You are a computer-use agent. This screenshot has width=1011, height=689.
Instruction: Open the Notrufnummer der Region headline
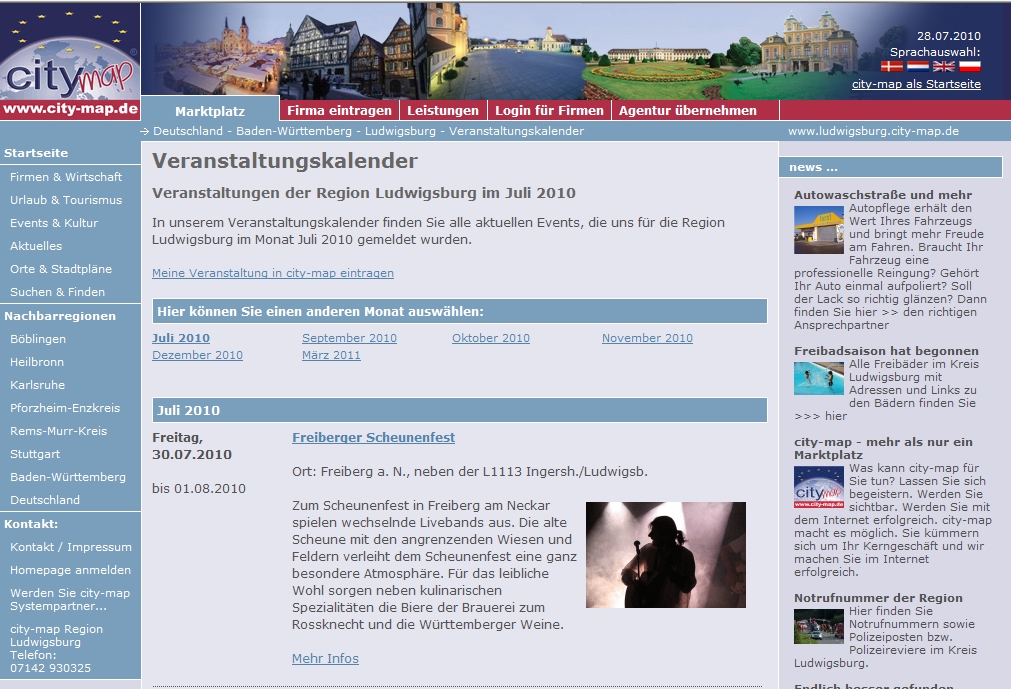[878, 598]
